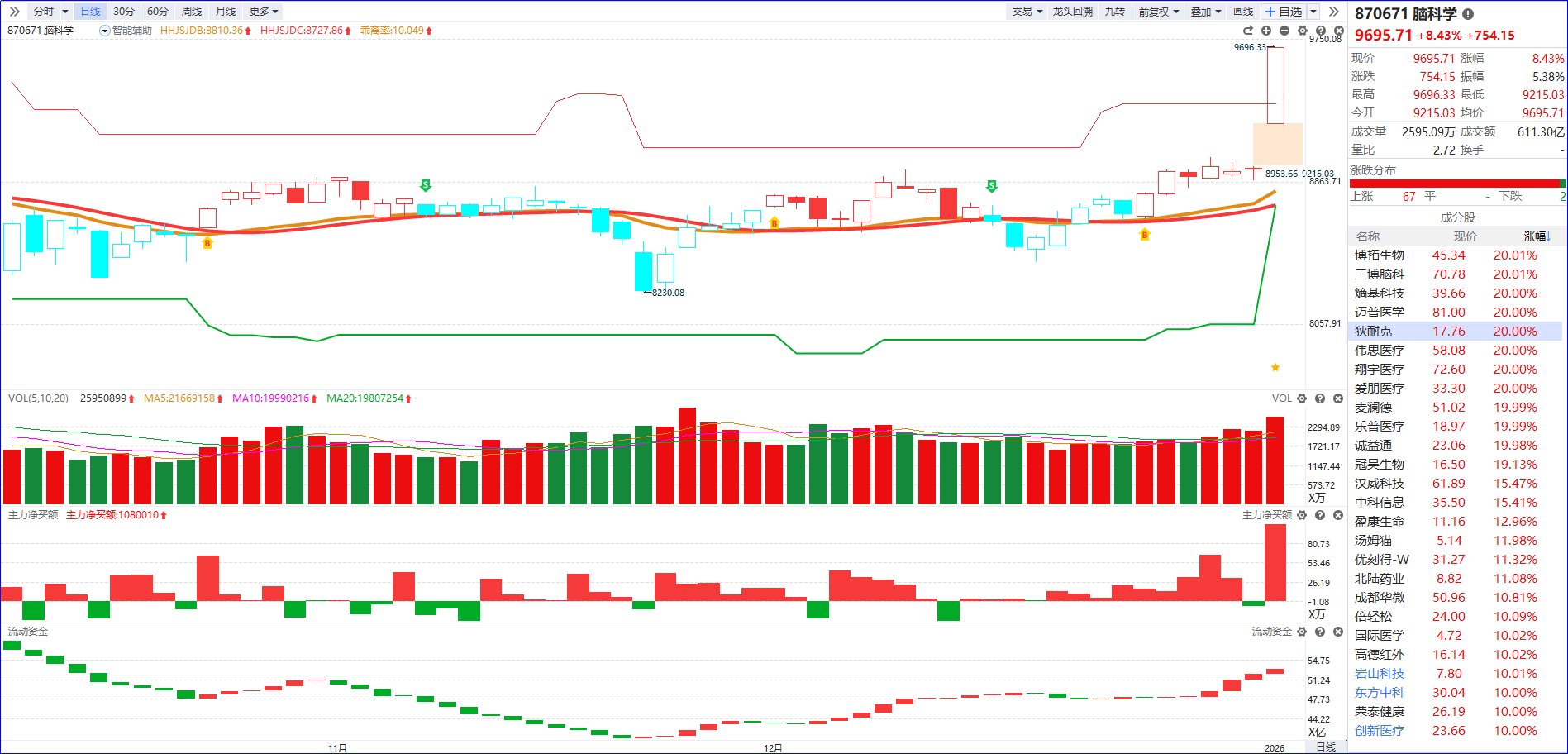Open the 870671 info alert icon

(1468, 14)
